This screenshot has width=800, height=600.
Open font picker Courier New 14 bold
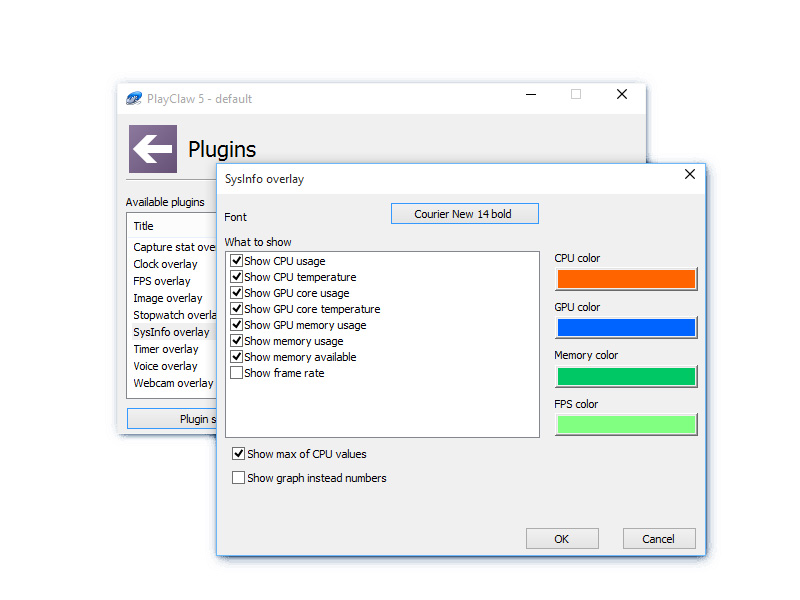(464, 214)
